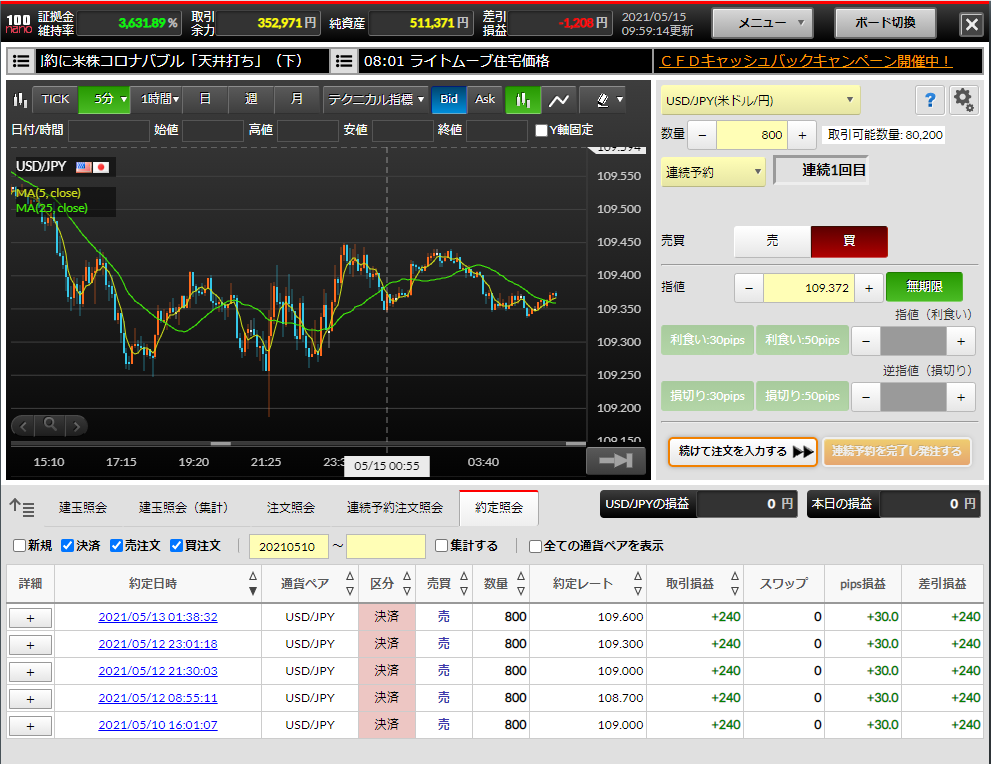This screenshot has height=764, width=991.
Task: Increase the 損切り stop value
Action: pyautogui.click(x=961, y=397)
